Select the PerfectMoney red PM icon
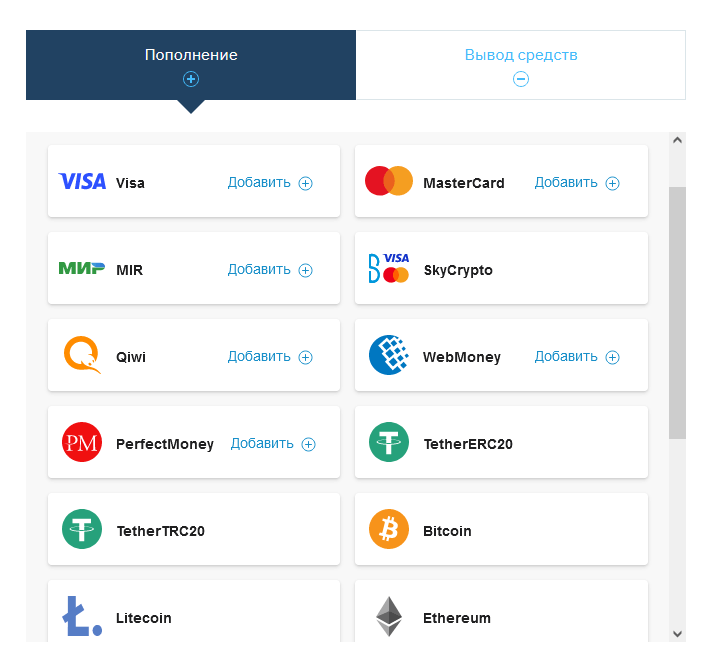Image resolution: width=701 pixels, height=657 pixels. tap(82, 443)
